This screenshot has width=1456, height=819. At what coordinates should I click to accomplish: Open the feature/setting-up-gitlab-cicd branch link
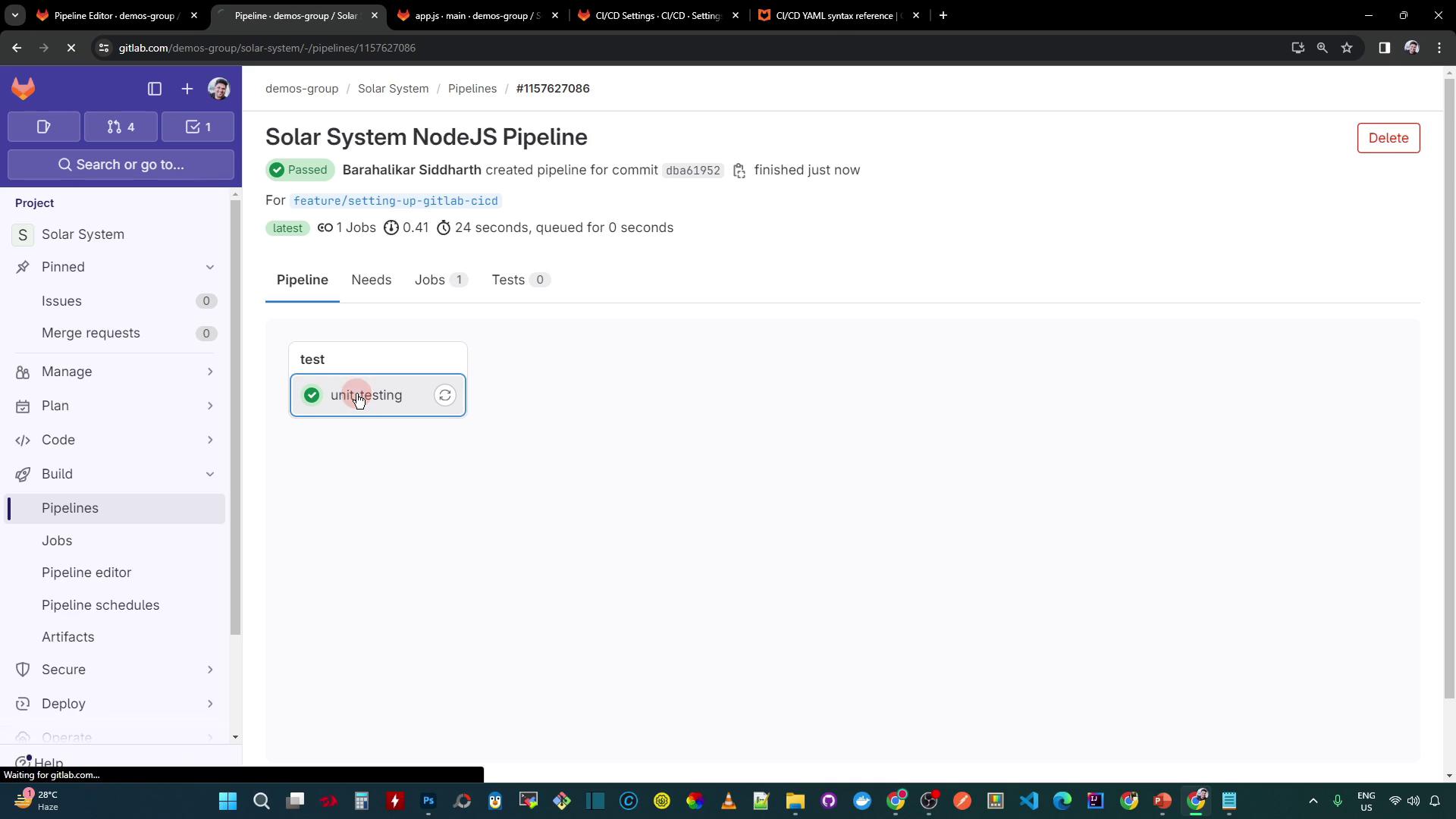(x=395, y=201)
